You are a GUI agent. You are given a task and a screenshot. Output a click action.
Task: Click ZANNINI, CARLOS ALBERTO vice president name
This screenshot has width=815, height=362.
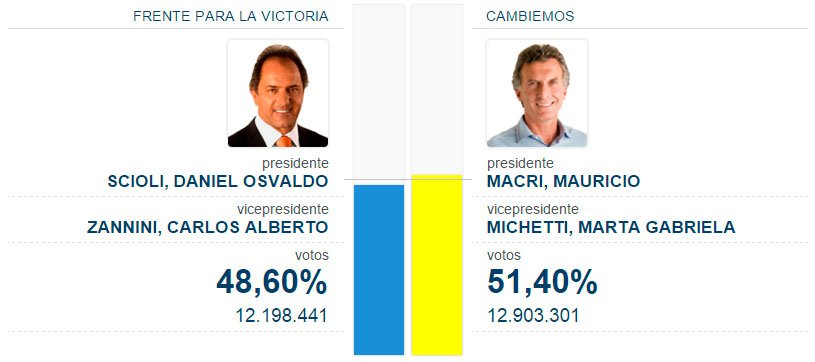click(207, 227)
